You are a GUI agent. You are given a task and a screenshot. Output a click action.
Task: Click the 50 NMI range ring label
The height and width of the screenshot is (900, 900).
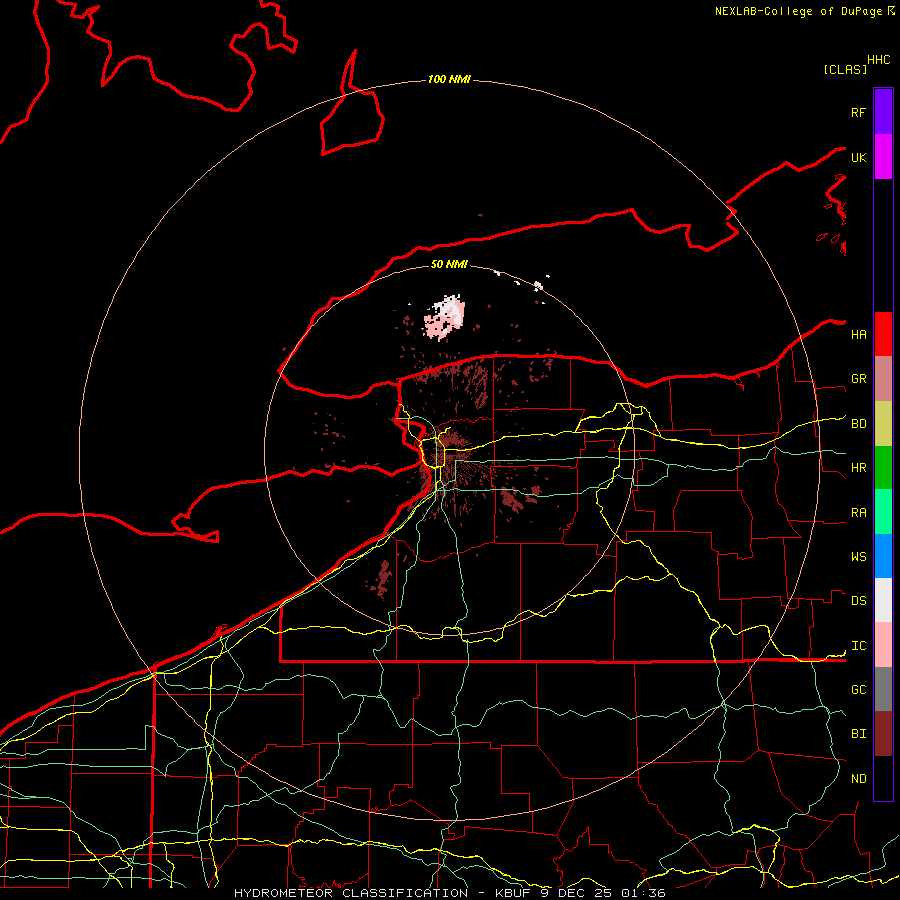click(x=449, y=264)
